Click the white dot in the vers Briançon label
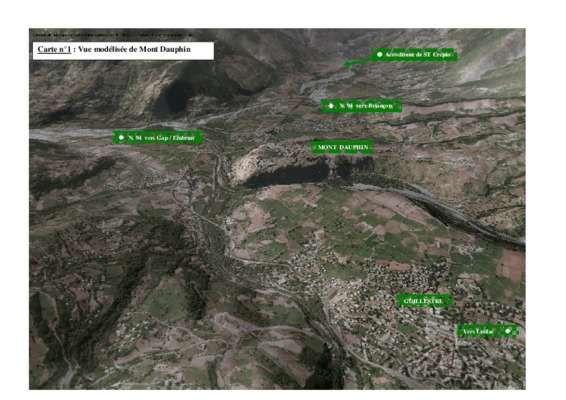Screen dimensions: 566x400 tap(331, 106)
